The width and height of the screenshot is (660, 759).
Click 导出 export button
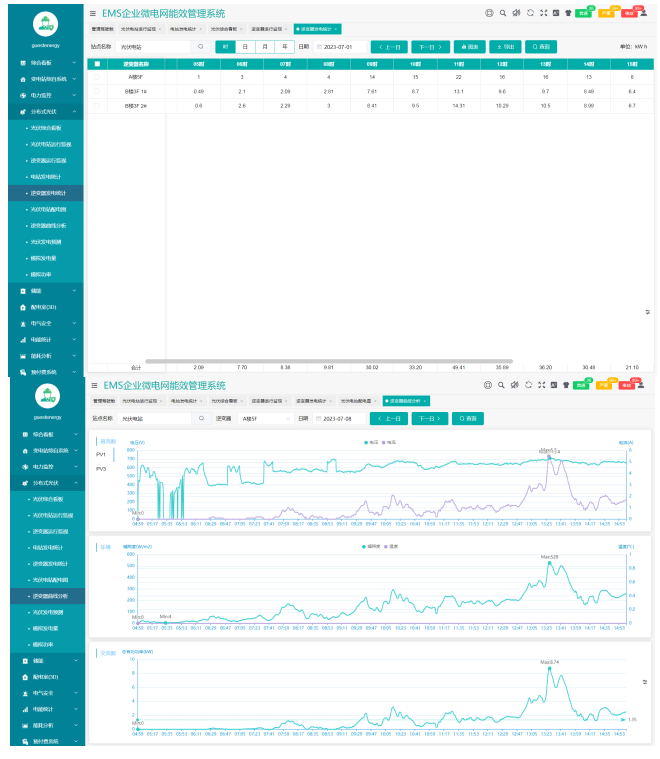point(503,47)
